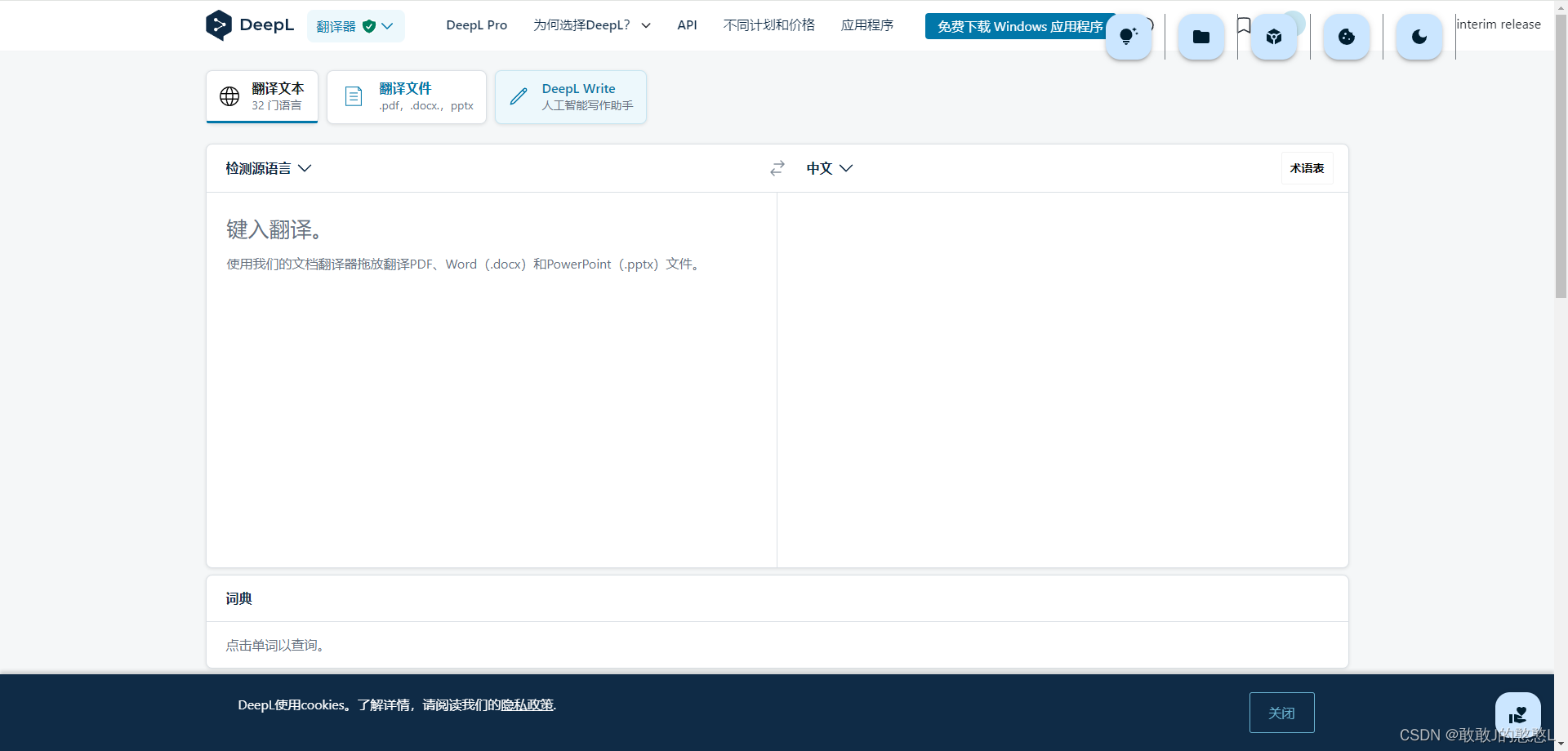This screenshot has height=751, width=1568.
Task: Open 不同计划和价格 navigation link
Action: pyautogui.click(x=769, y=25)
